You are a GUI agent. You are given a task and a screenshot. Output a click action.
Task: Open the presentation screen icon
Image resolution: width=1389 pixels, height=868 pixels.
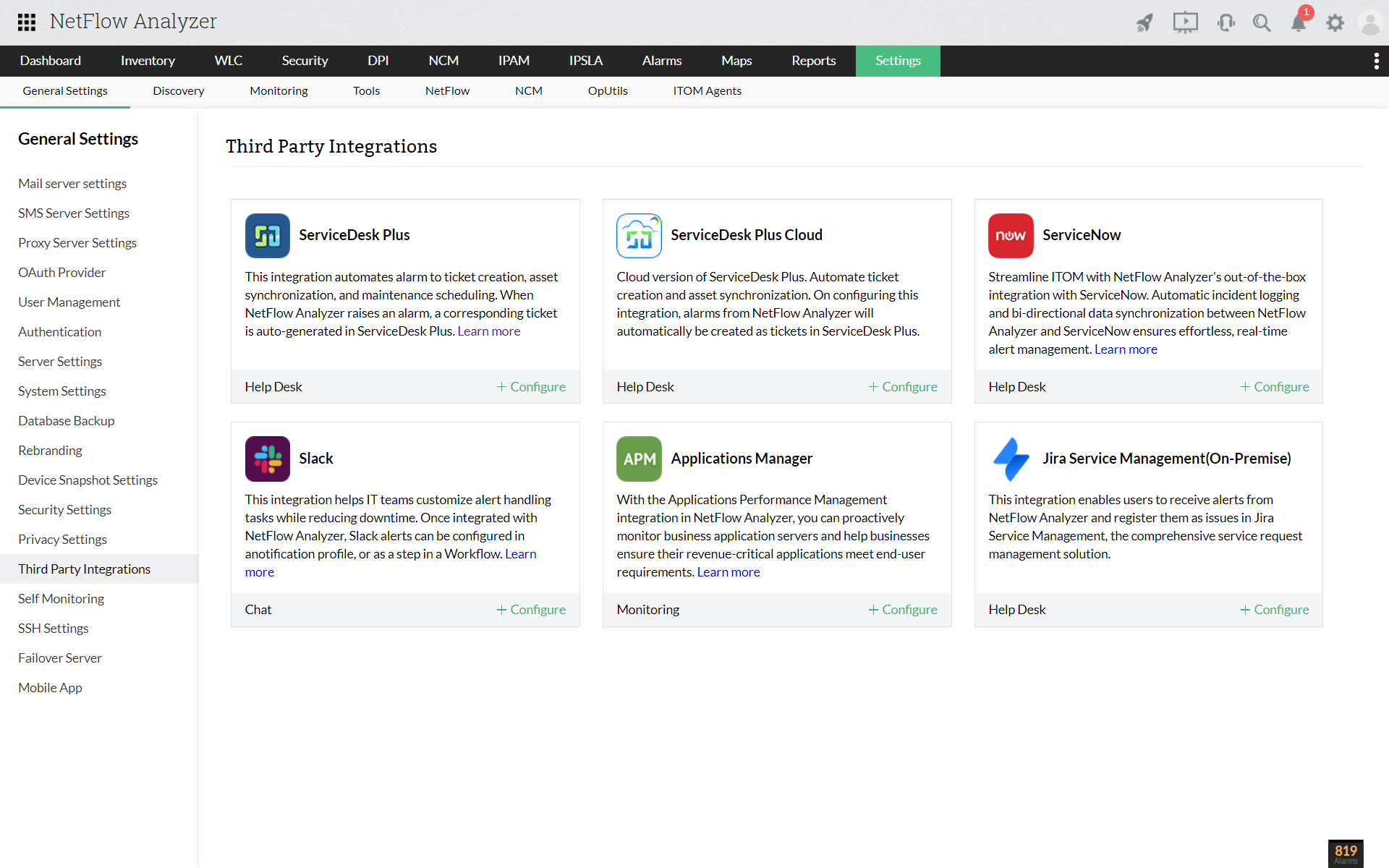point(1185,23)
